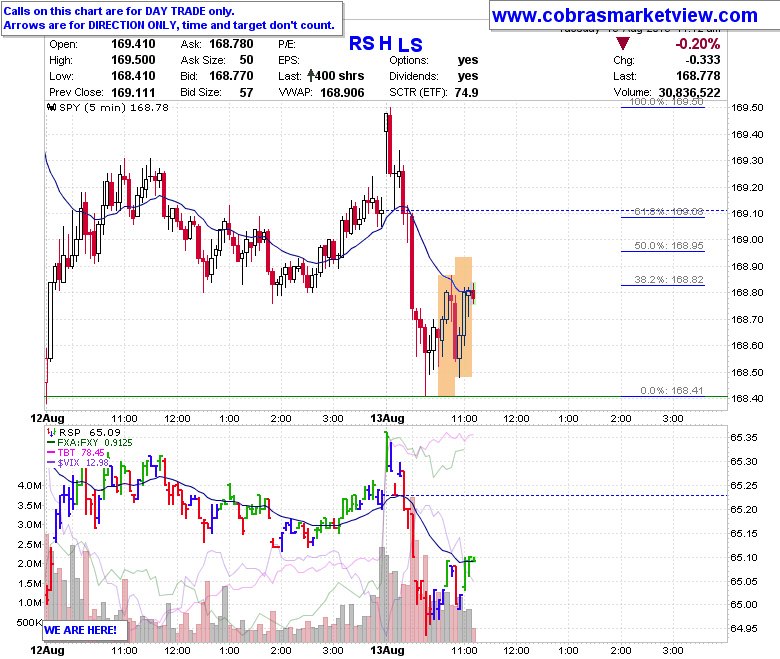Click the Prev Close value 169.111

tap(133, 93)
